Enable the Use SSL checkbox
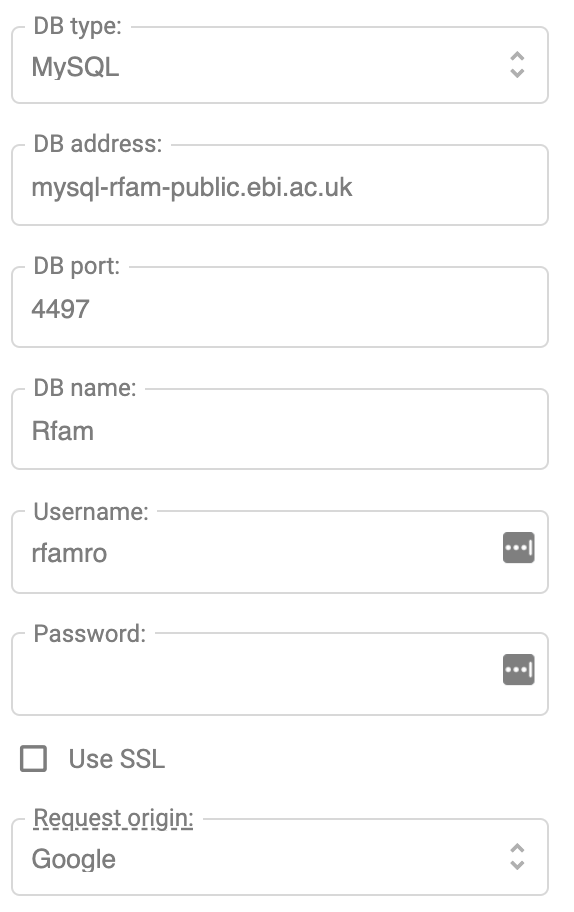Screen dimensions: 574x912 click(33, 758)
